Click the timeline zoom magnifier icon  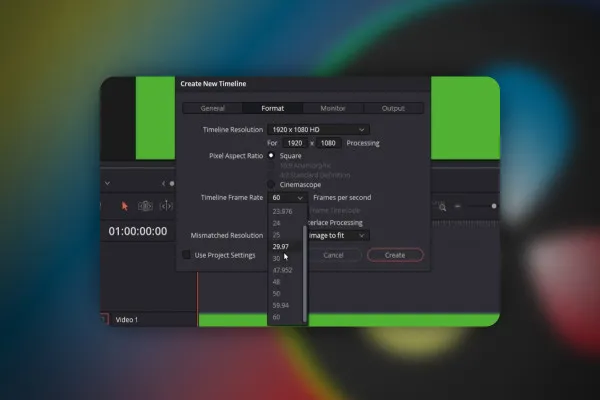click(442, 207)
